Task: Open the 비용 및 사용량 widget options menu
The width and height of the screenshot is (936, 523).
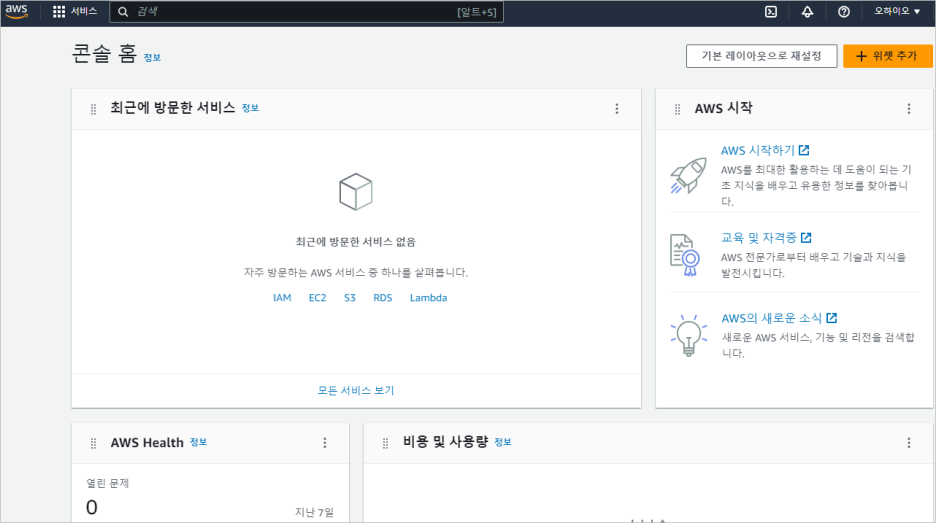Action: click(909, 442)
